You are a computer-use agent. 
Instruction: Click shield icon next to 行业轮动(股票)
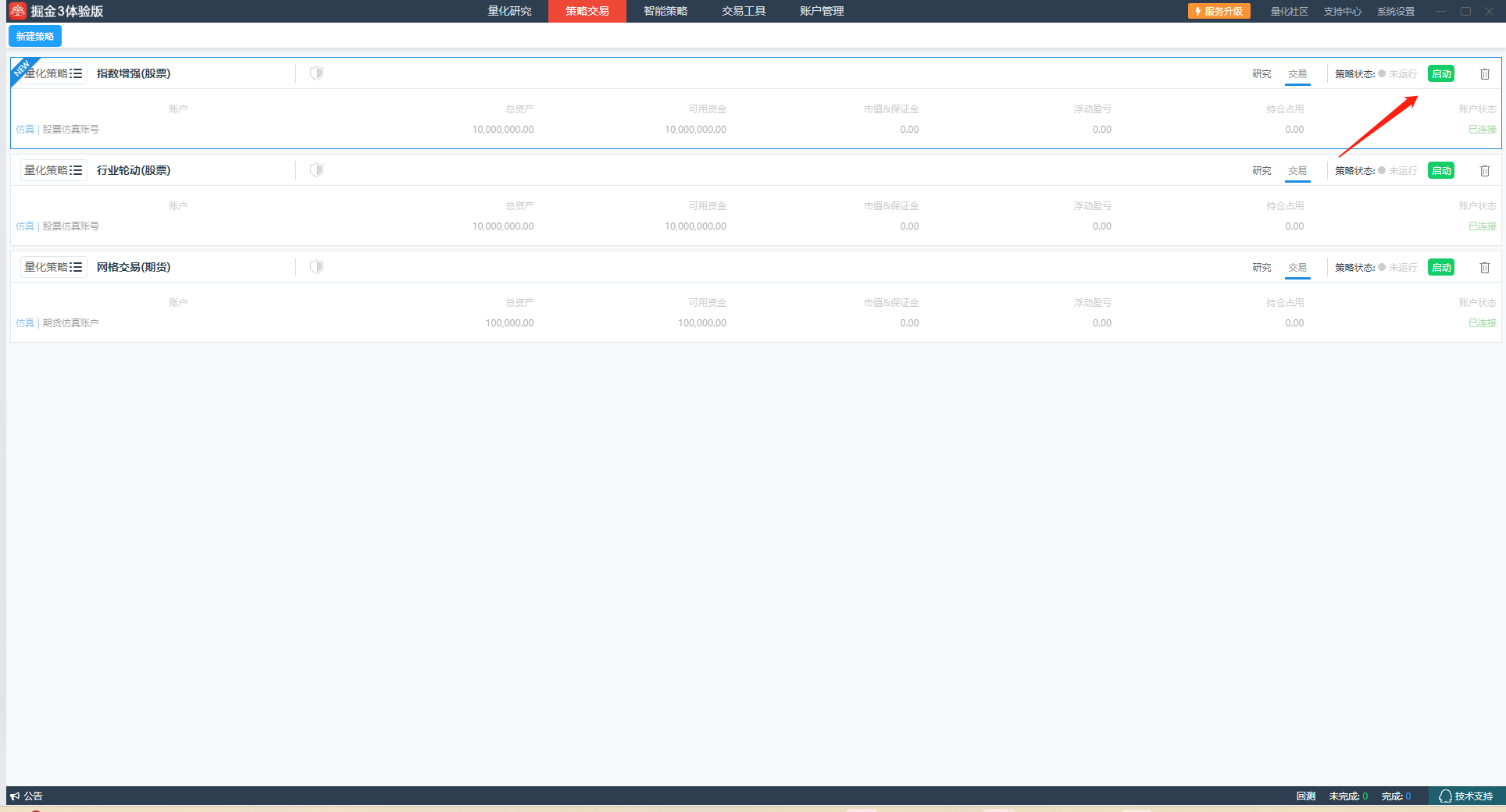click(316, 170)
